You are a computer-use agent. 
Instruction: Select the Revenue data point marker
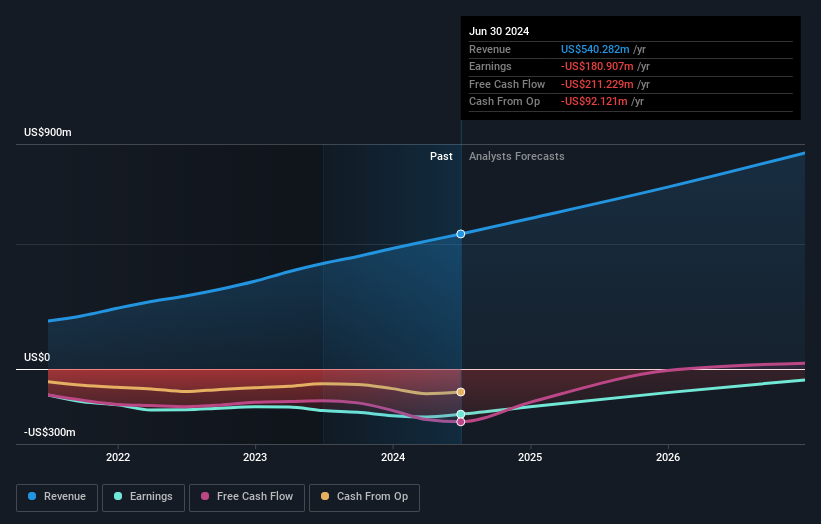pyautogui.click(x=461, y=234)
